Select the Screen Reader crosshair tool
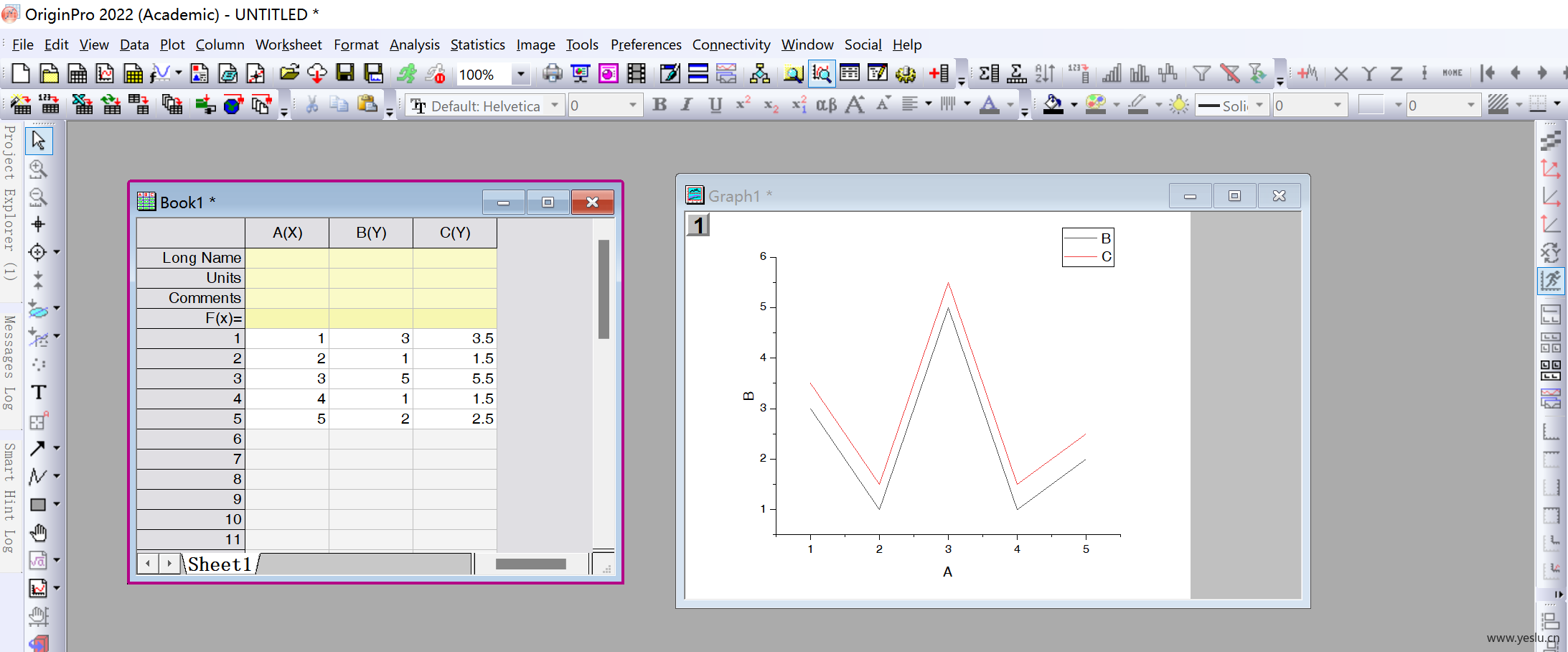This screenshot has width=1568, height=652. point(38,224)
